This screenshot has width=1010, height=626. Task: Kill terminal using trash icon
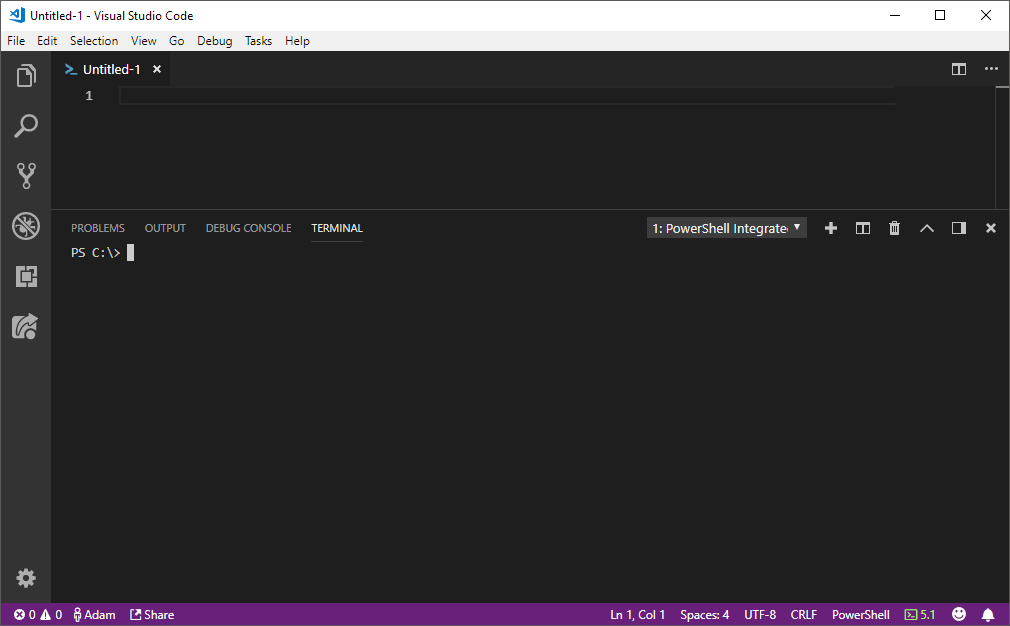[x=894, y=228]
